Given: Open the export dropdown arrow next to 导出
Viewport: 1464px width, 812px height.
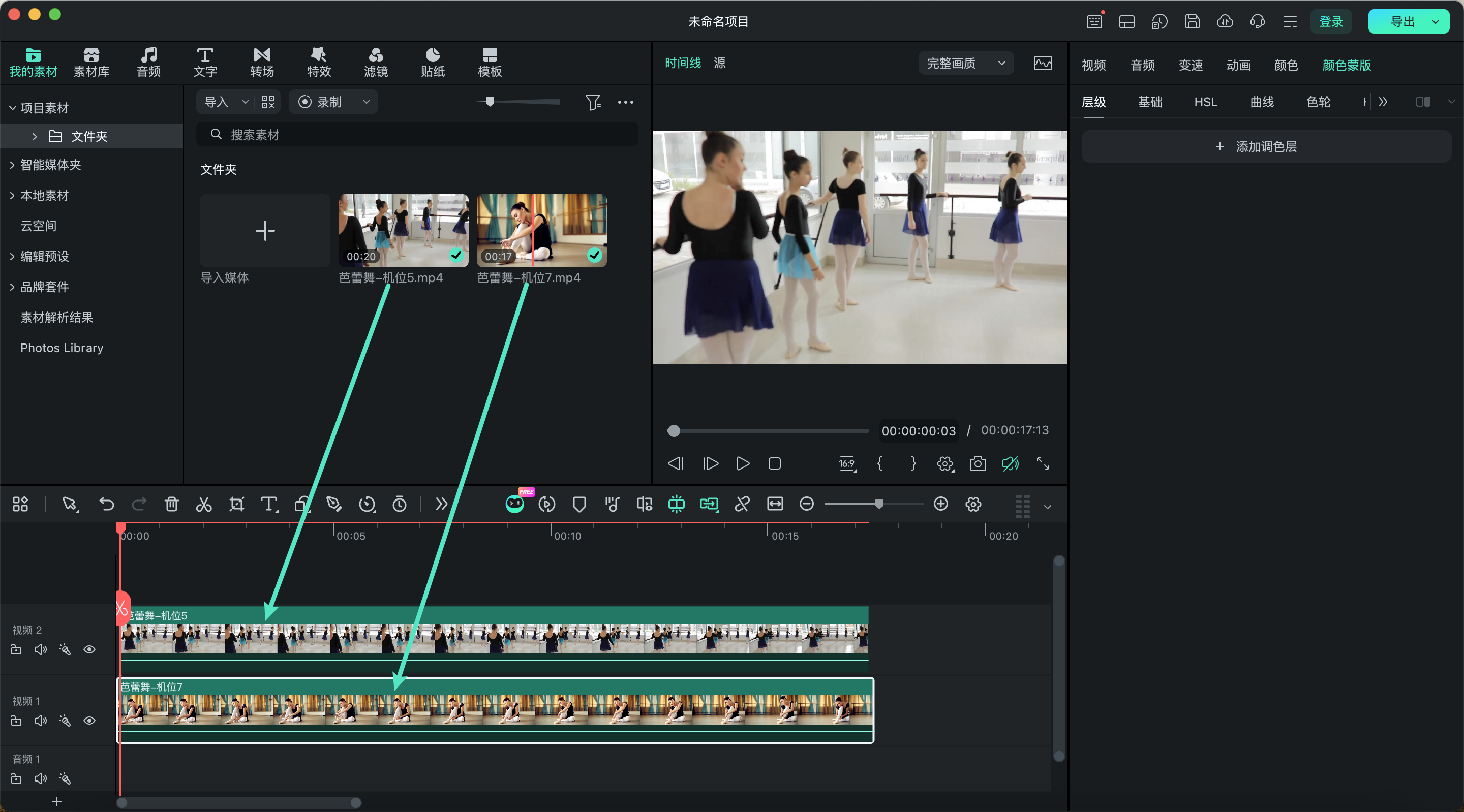Looking at the screenshot, I should [x=1436, y=21].
